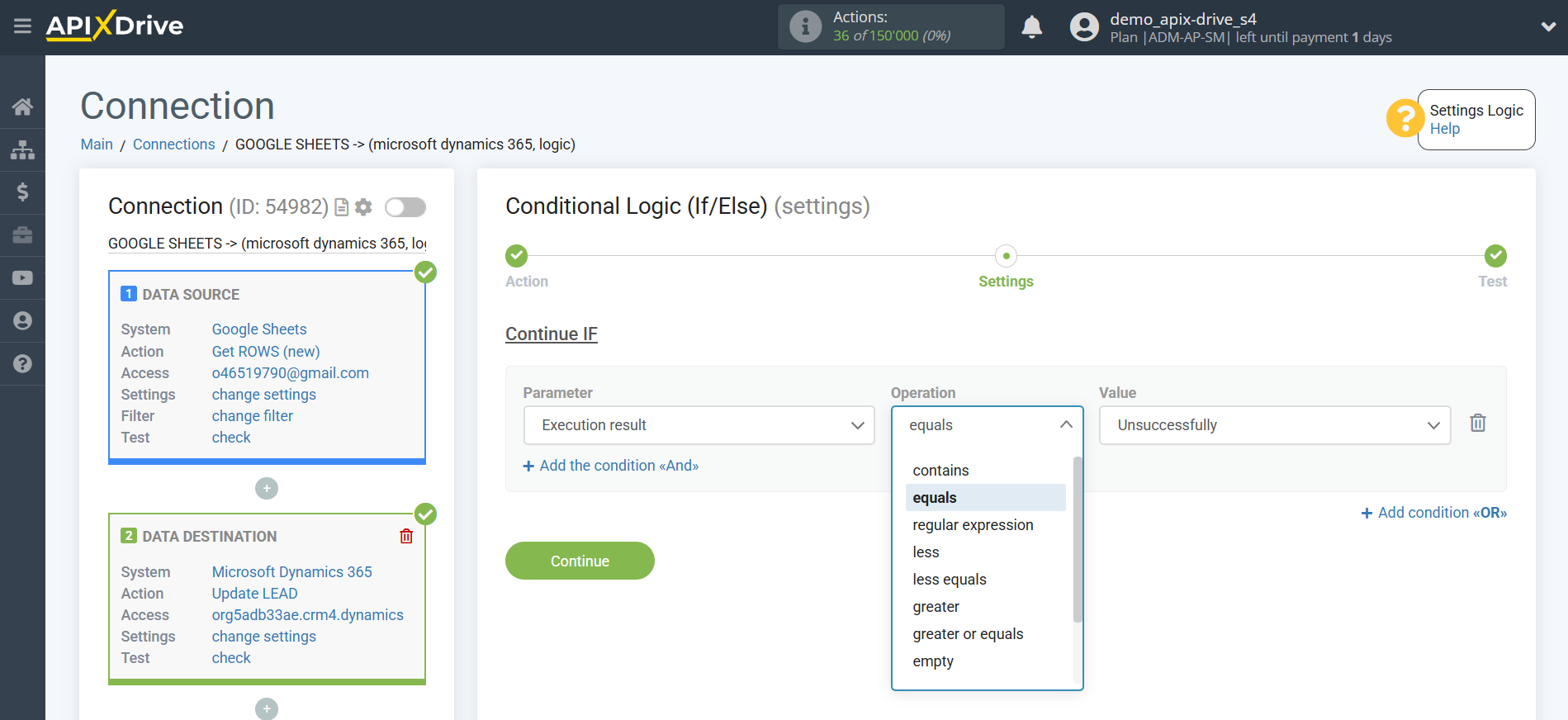The height and width of the screenshot is (720, 1568).
Task: Open the Execution result parameter dropdown
Action: coord(699,425)
